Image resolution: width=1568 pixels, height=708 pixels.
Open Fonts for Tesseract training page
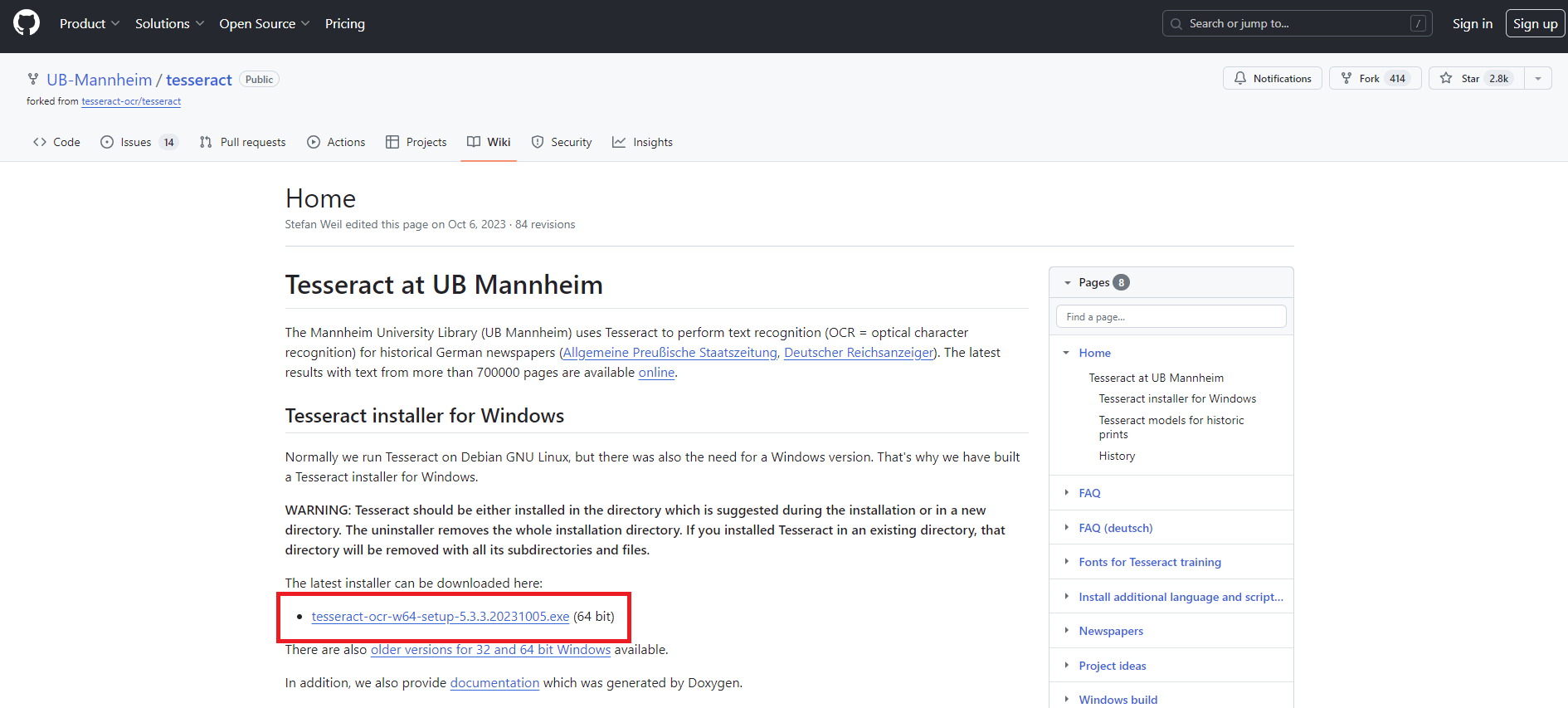[x=1150, y=562]
